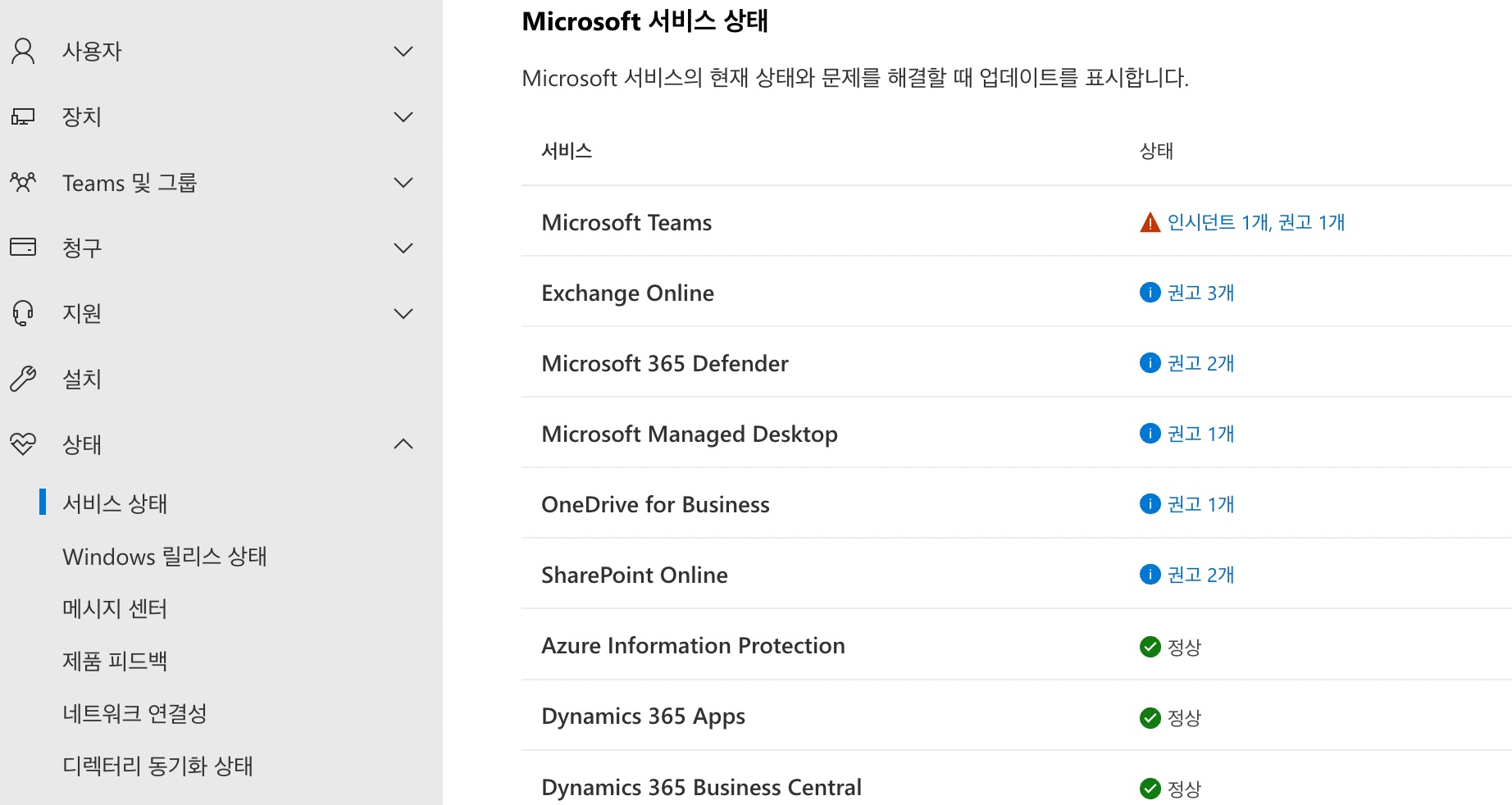Open Microsoft 365 Defender 권고 2개 link

tap(1200, 363)
